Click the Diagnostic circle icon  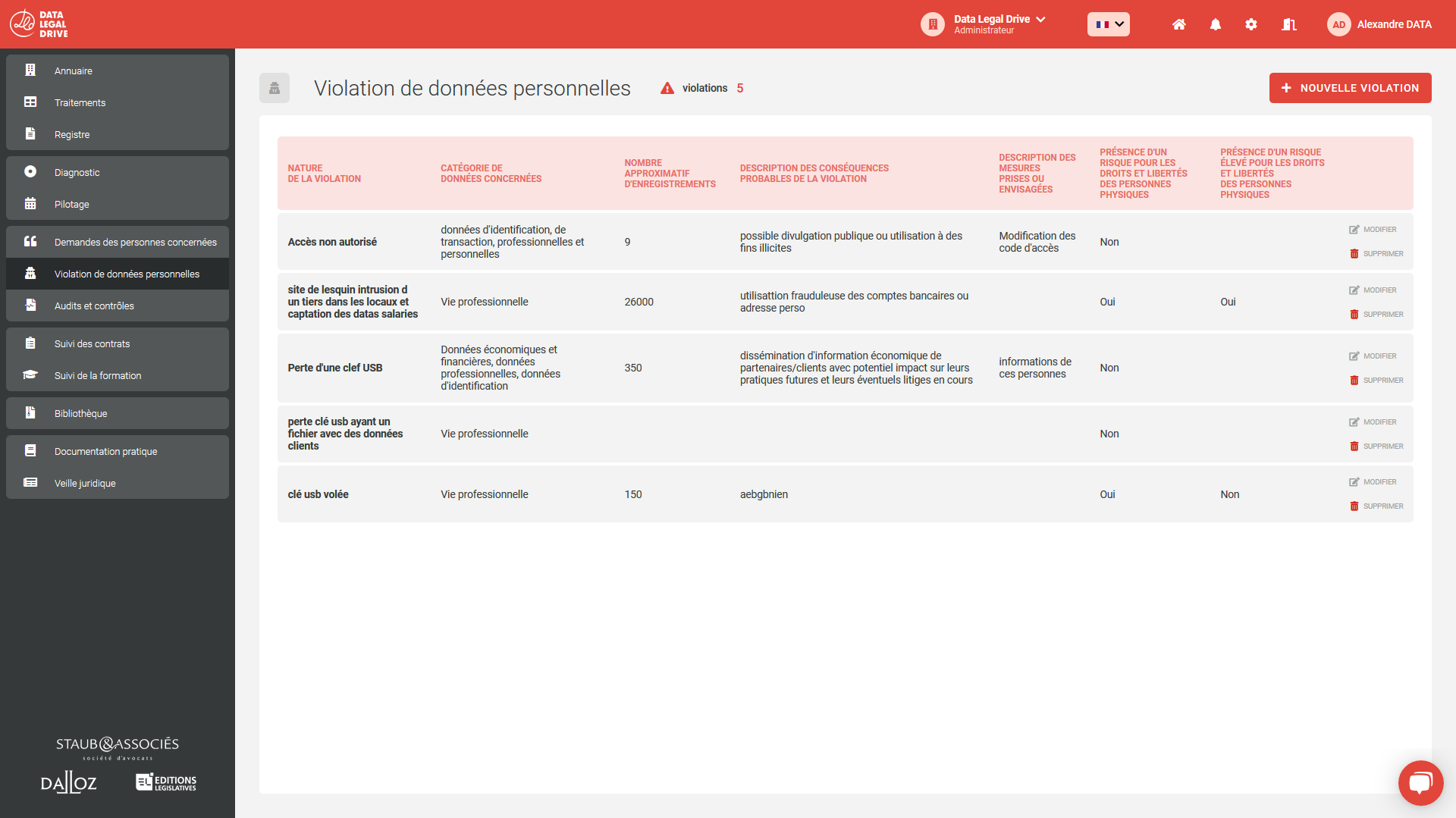(x=30, y=172)
